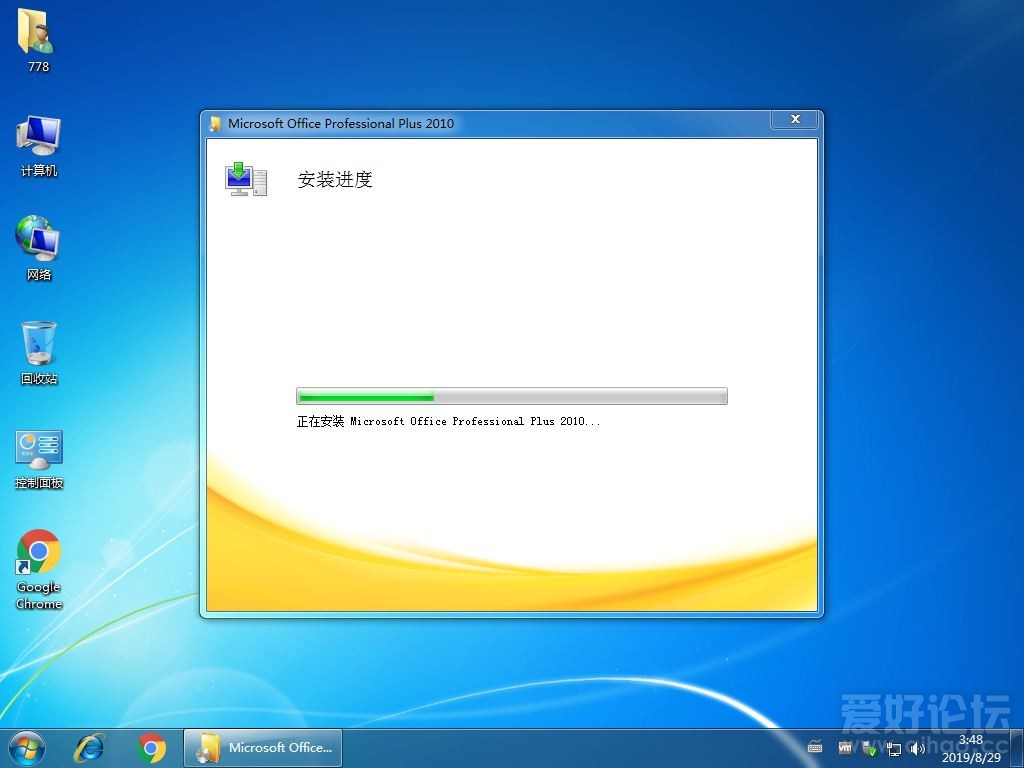The width and height of the screenshot is (1024, 768).
Task: Click the 正在安装 Microsoft Office status text
Action: [x=448, y=422]
